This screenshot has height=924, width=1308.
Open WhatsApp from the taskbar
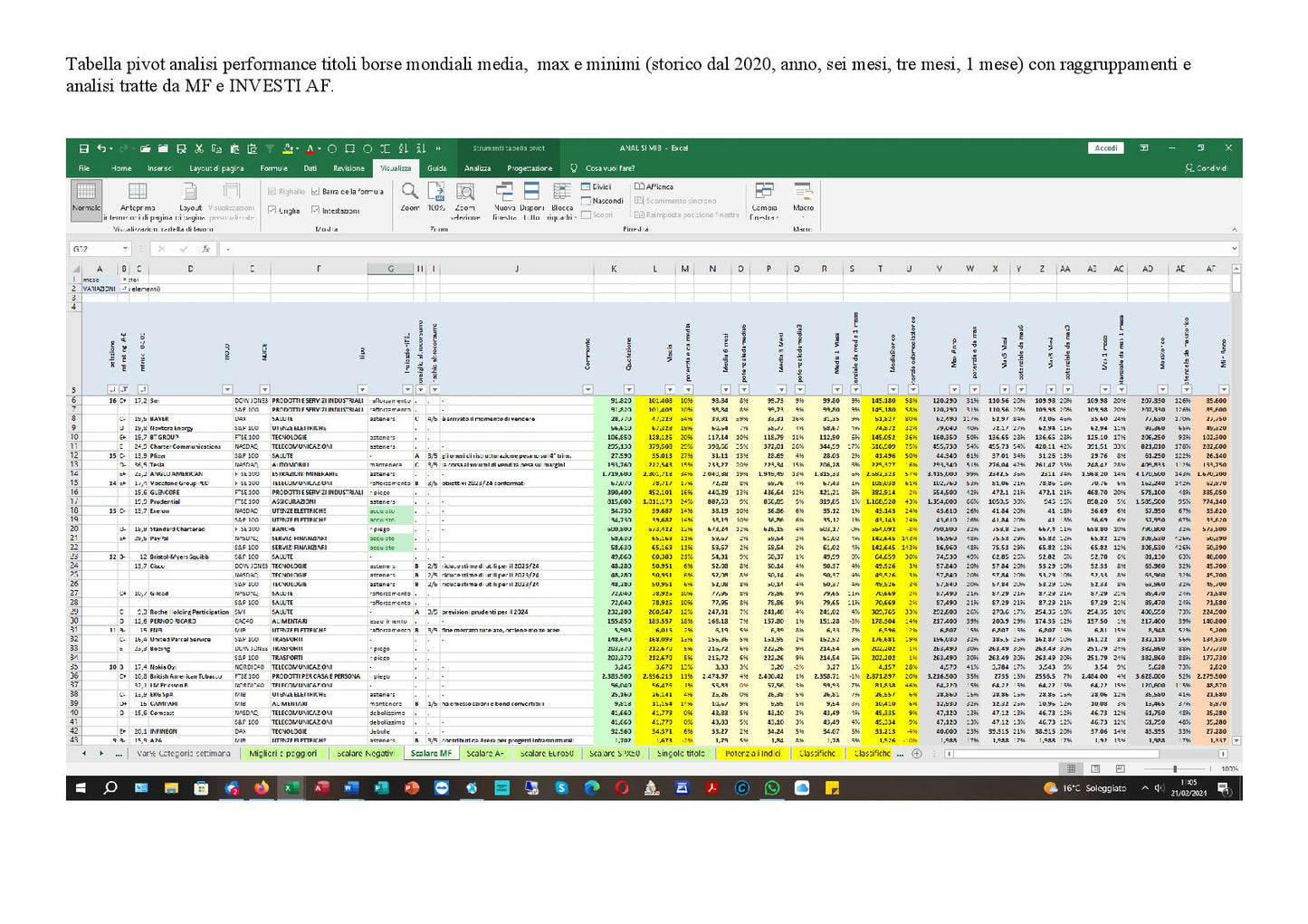coord(771,788)
